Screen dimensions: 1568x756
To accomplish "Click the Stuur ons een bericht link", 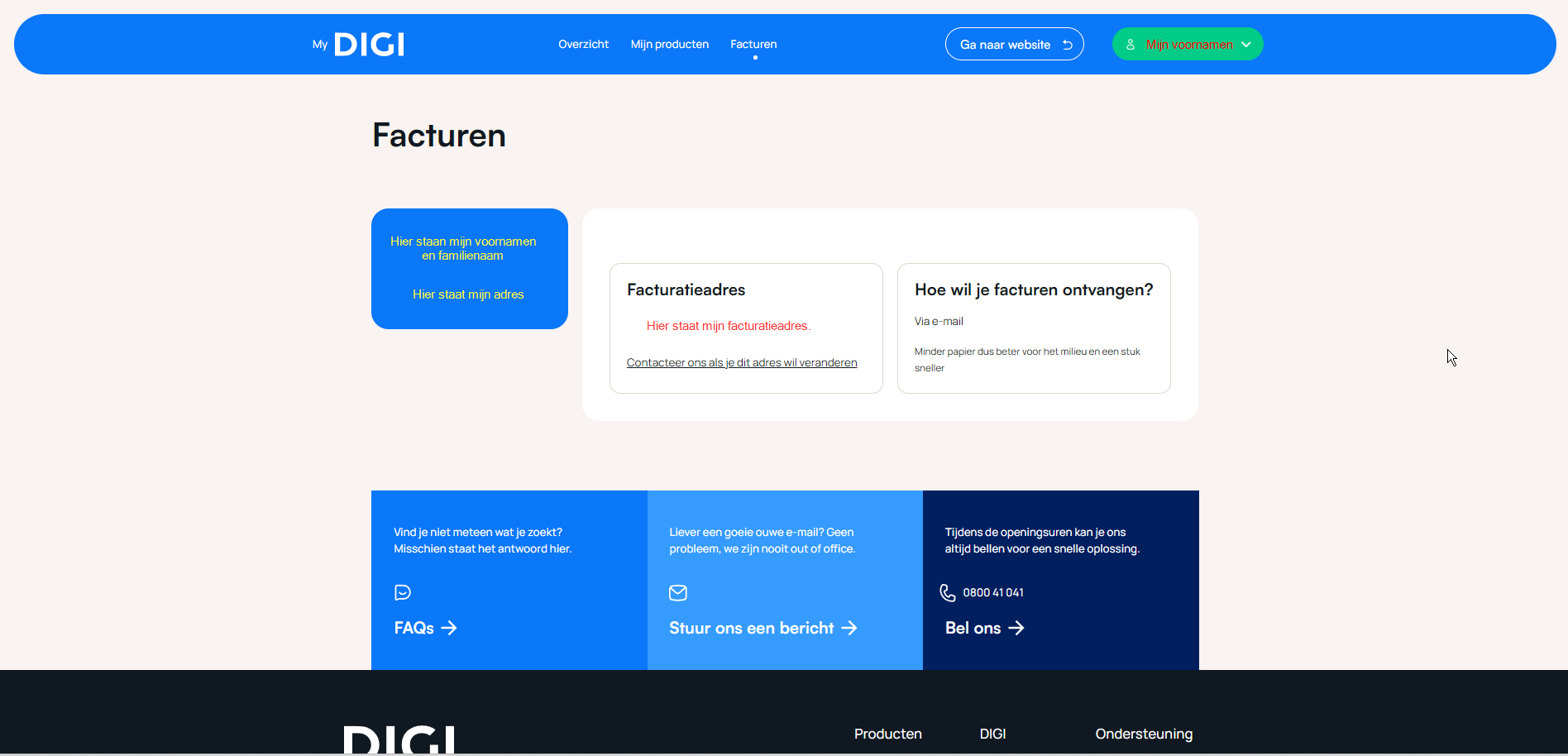I will (x=751, y=628).
